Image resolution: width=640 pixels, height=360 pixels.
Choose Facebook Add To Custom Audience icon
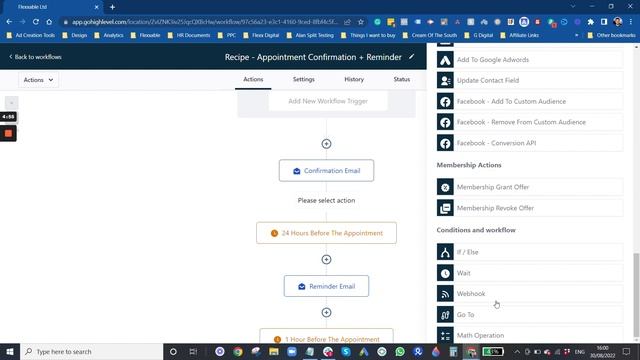445,101
